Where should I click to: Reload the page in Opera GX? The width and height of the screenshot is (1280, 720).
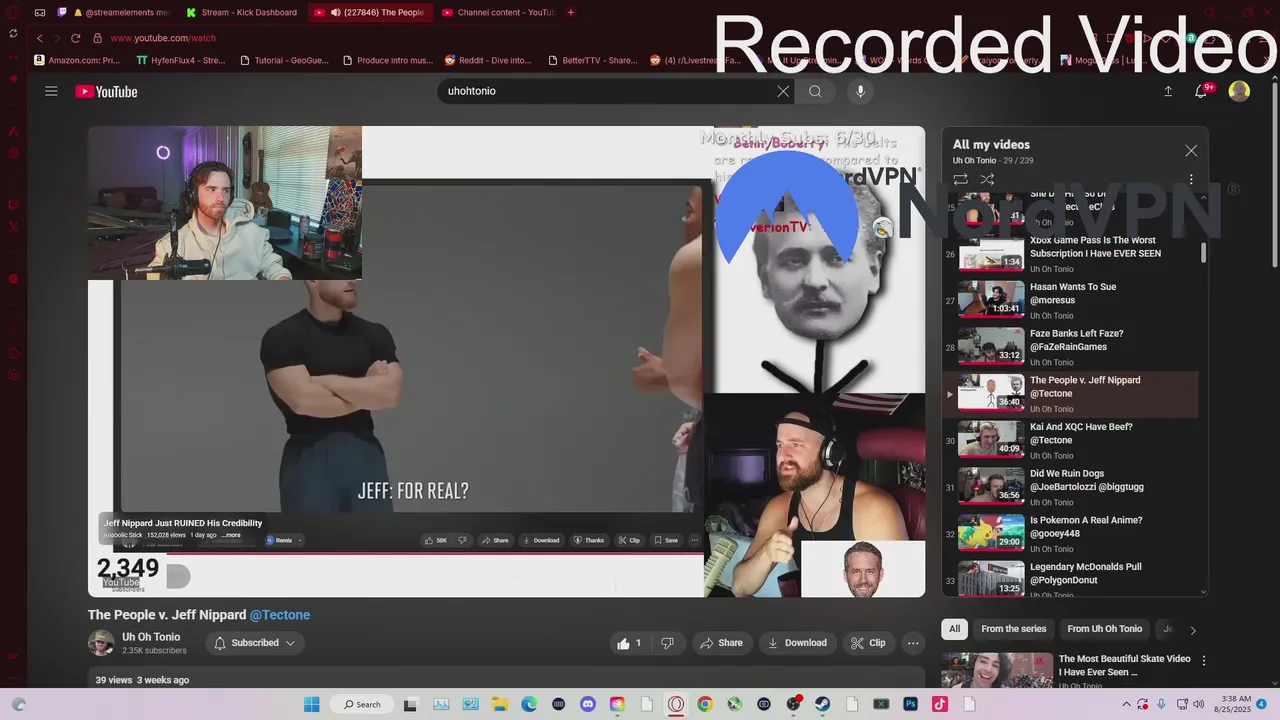(x=75, y=38)
